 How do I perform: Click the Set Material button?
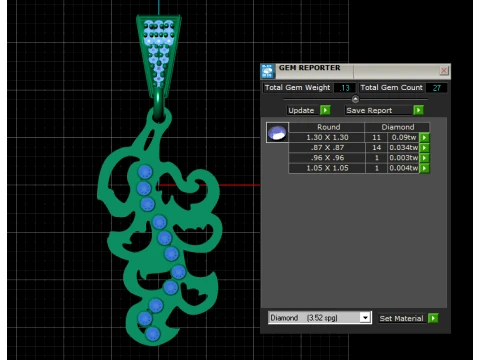coord(402,318)
